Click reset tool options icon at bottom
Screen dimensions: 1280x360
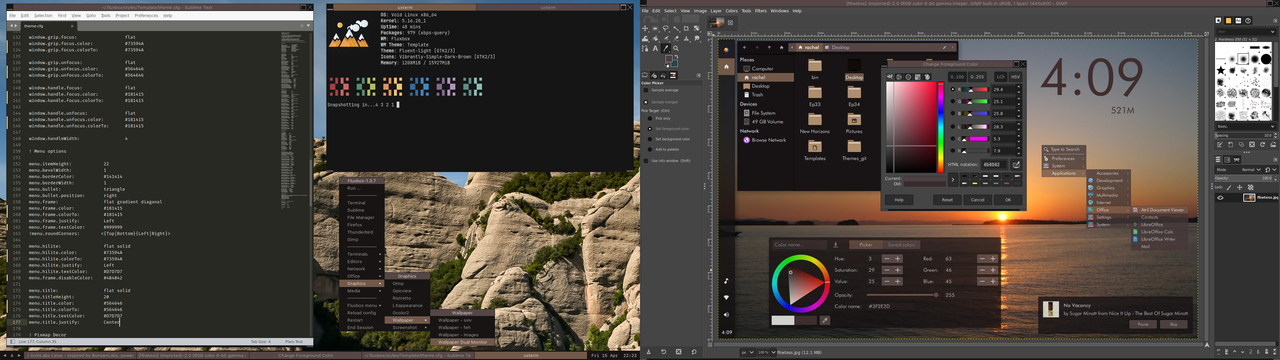tap(694, 352)
